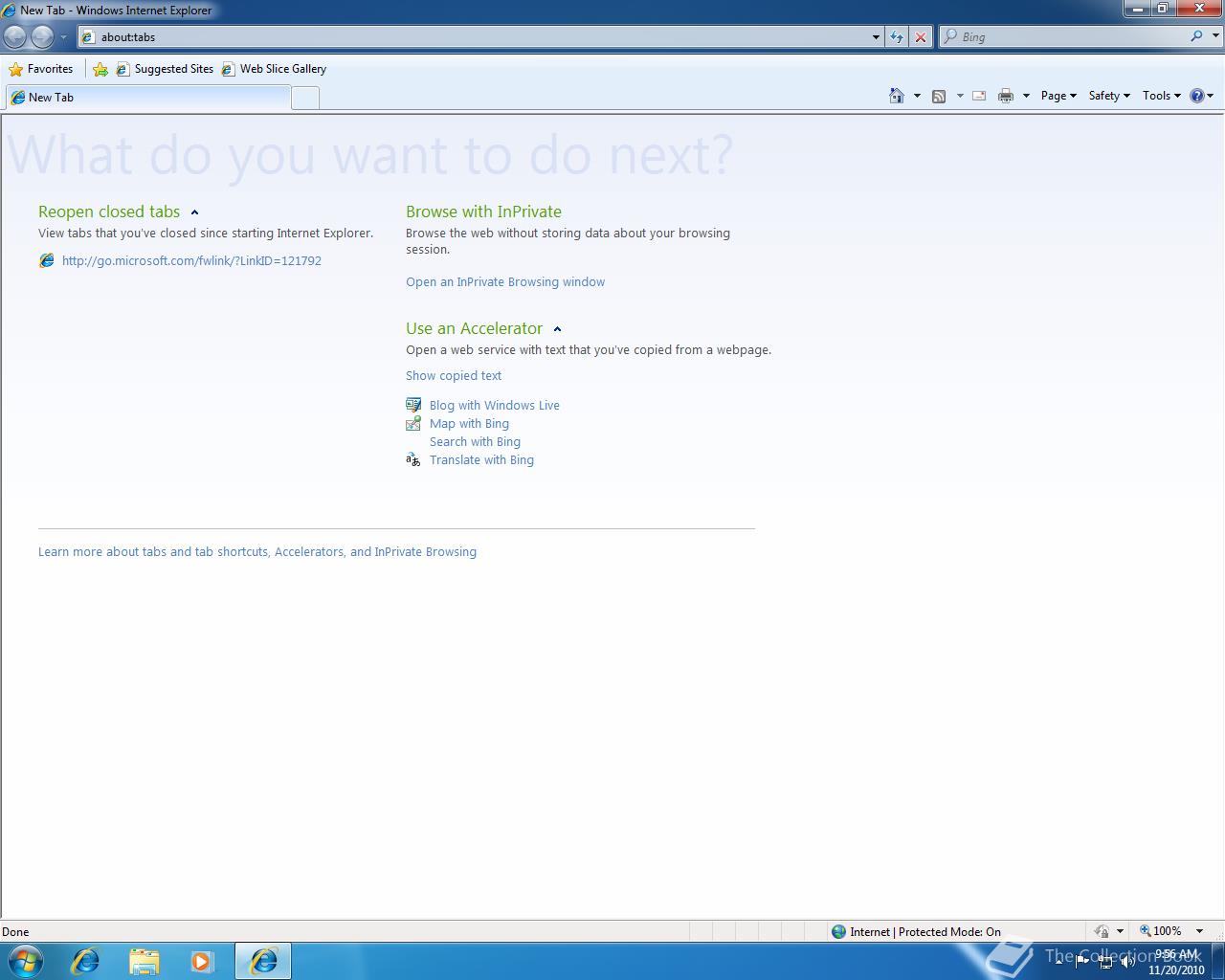Click Learn more about tabs link
This screenshot has height=980, width=1225.
pos(257,551)
